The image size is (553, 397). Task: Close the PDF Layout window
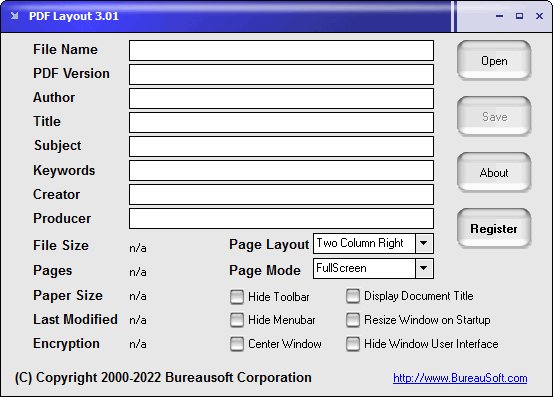pos(539,16)
